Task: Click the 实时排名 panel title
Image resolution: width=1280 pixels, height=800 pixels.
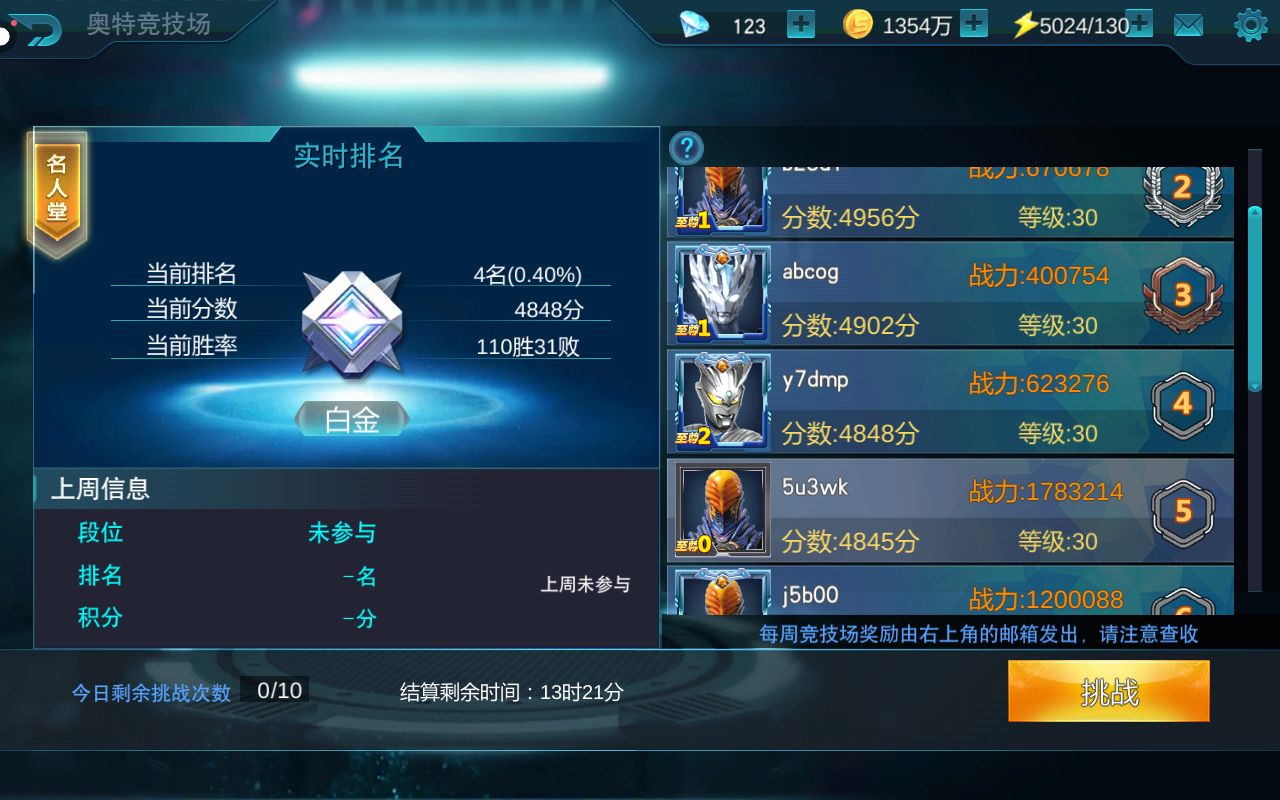Action: tap(348, 156)
